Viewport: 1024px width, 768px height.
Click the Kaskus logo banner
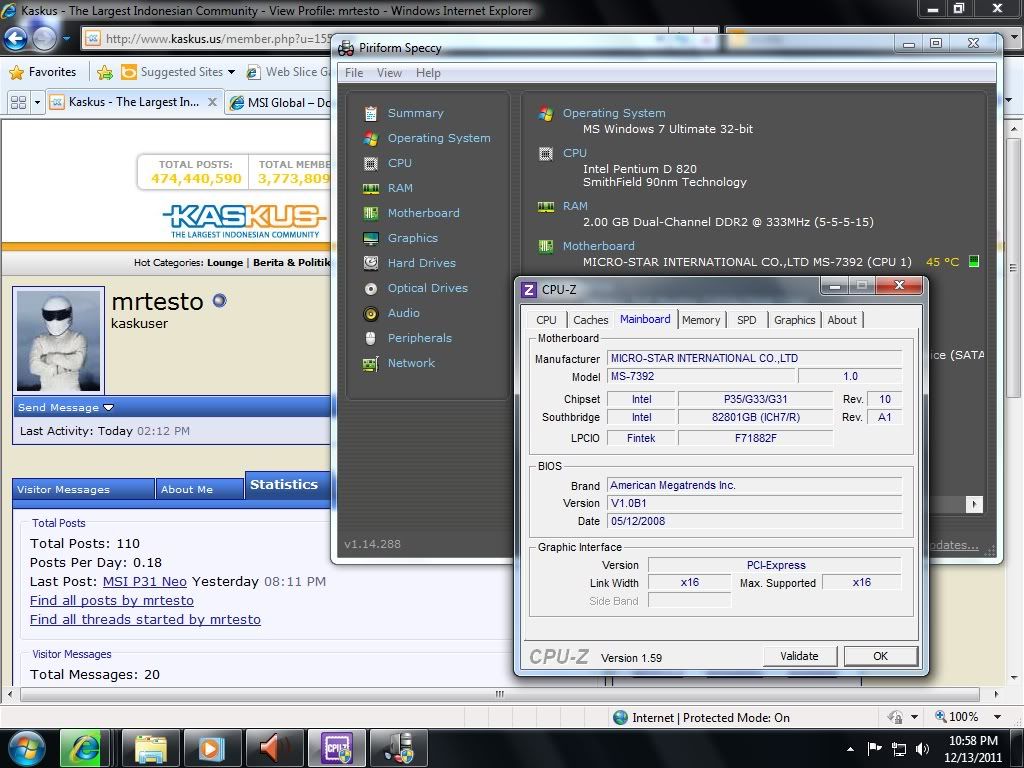click(245, 221)
